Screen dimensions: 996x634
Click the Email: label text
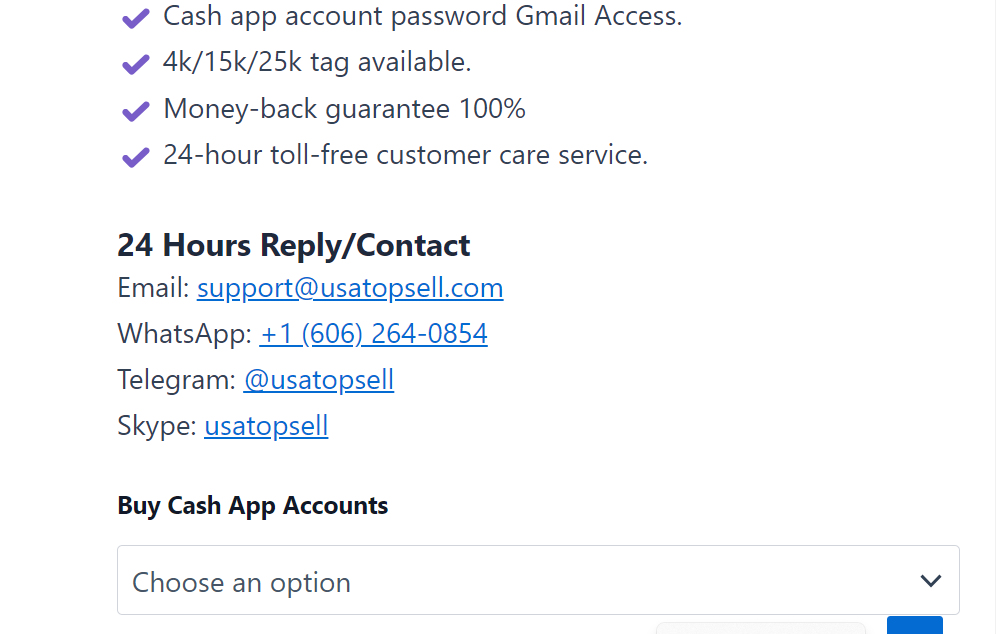(x=153, y=289)
